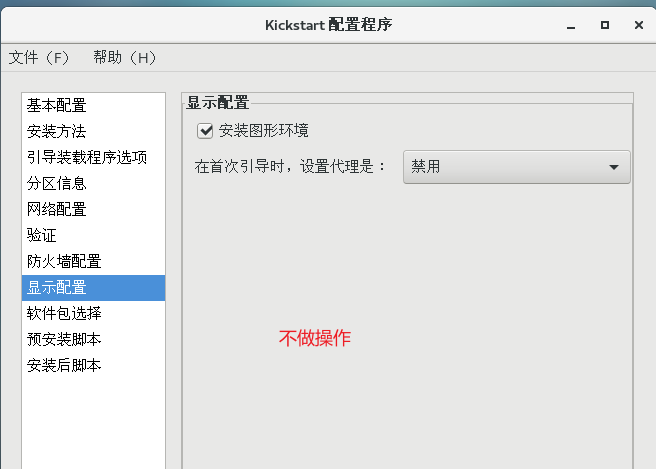Maximize the Kickstart window
This screenshot has width=656, height=469.
click(x=605, y=25)
